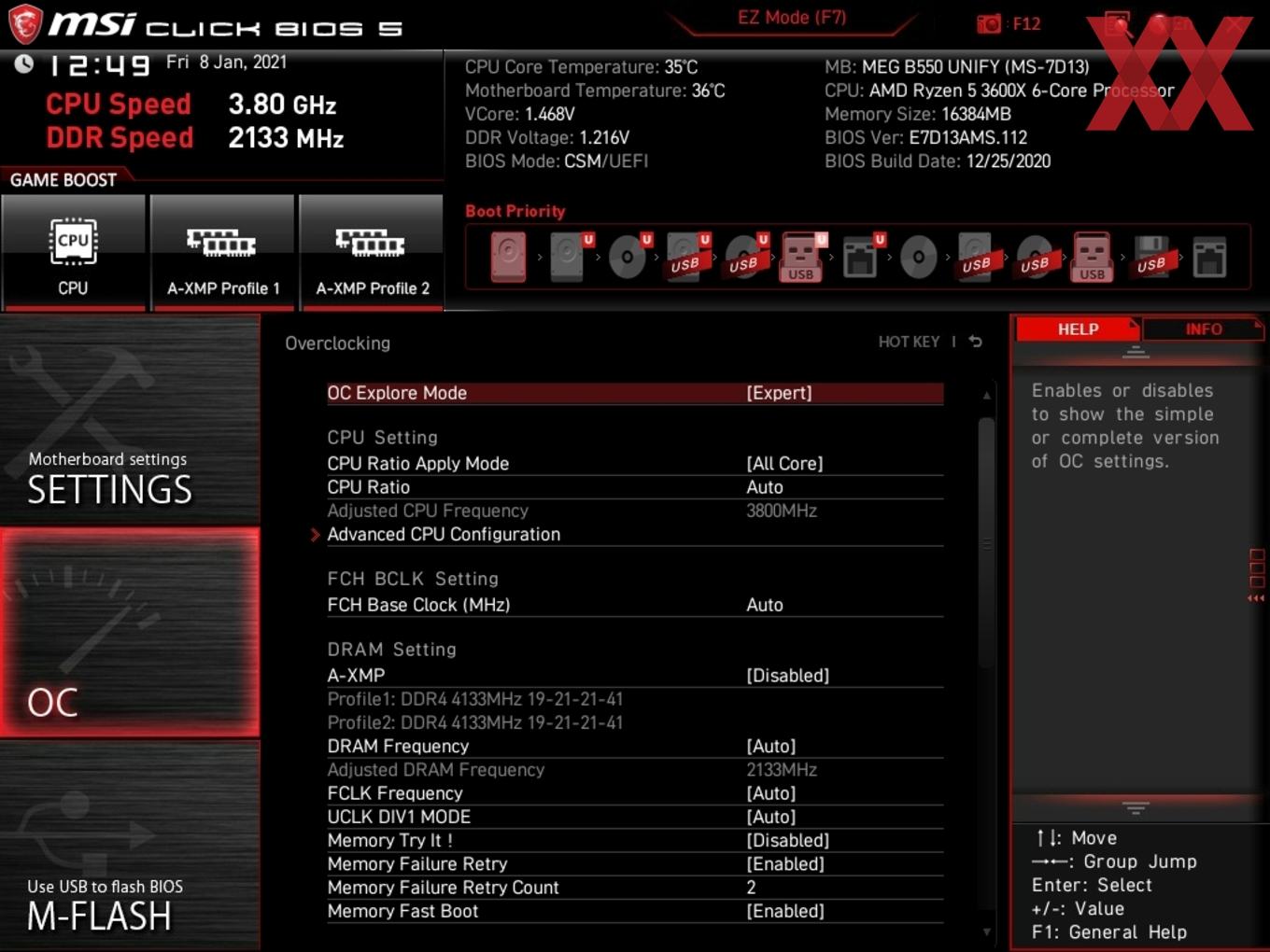This screenshot has width=1270, height=952.
Task: Click the screenshot camera icon next to F12
Action: pyautogui.click(x=988, y=24)
